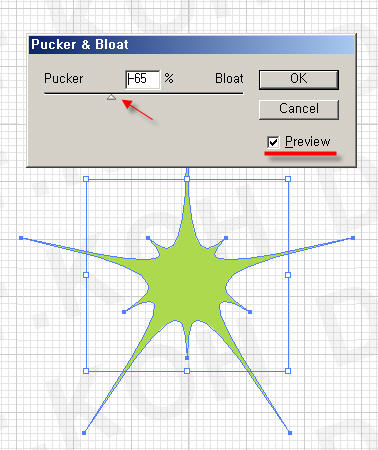Select the bottom-right bounding box handle
The image size is (378, 450).
[x=288, y=371]
